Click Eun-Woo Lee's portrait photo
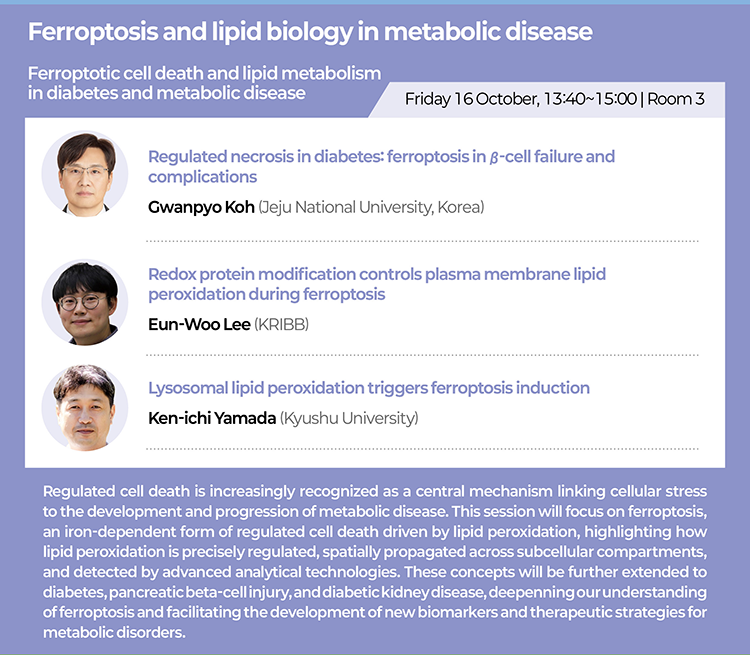The height and width of the screenshot is (655, 750). (x=85, y=302)
